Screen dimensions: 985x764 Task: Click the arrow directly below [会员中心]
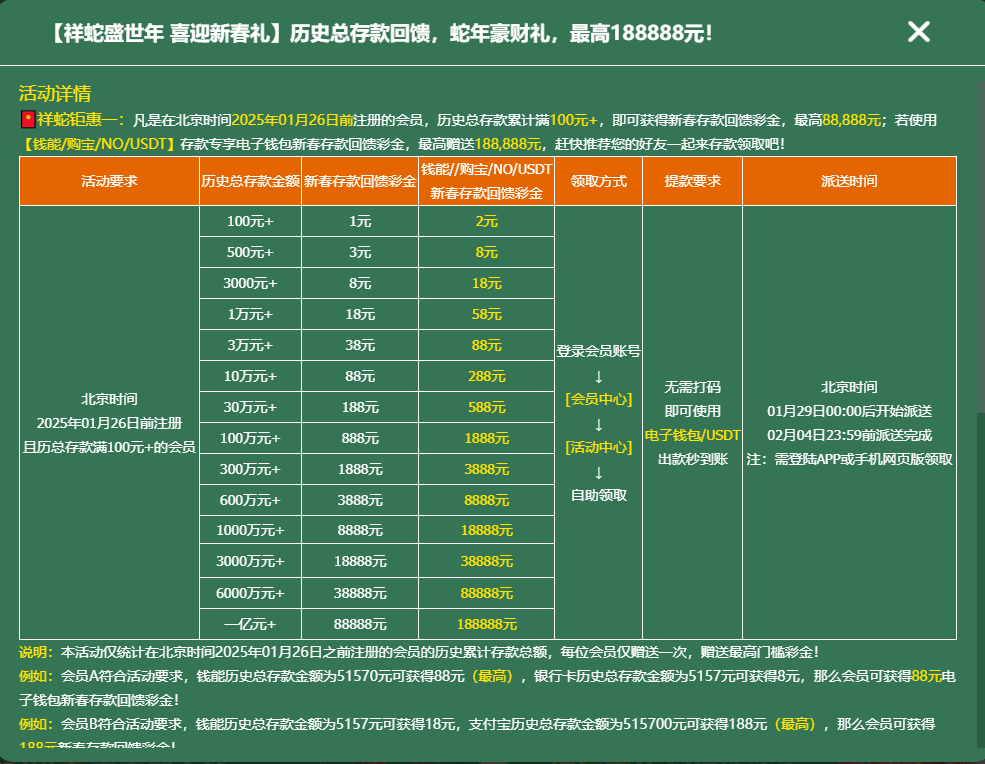[x=598, y=424]
